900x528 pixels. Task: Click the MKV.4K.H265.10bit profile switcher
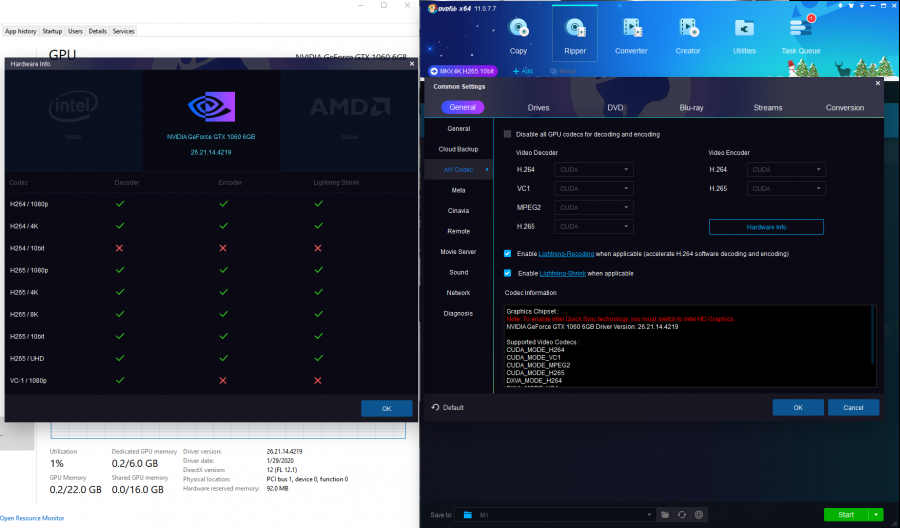coord(463,71)
